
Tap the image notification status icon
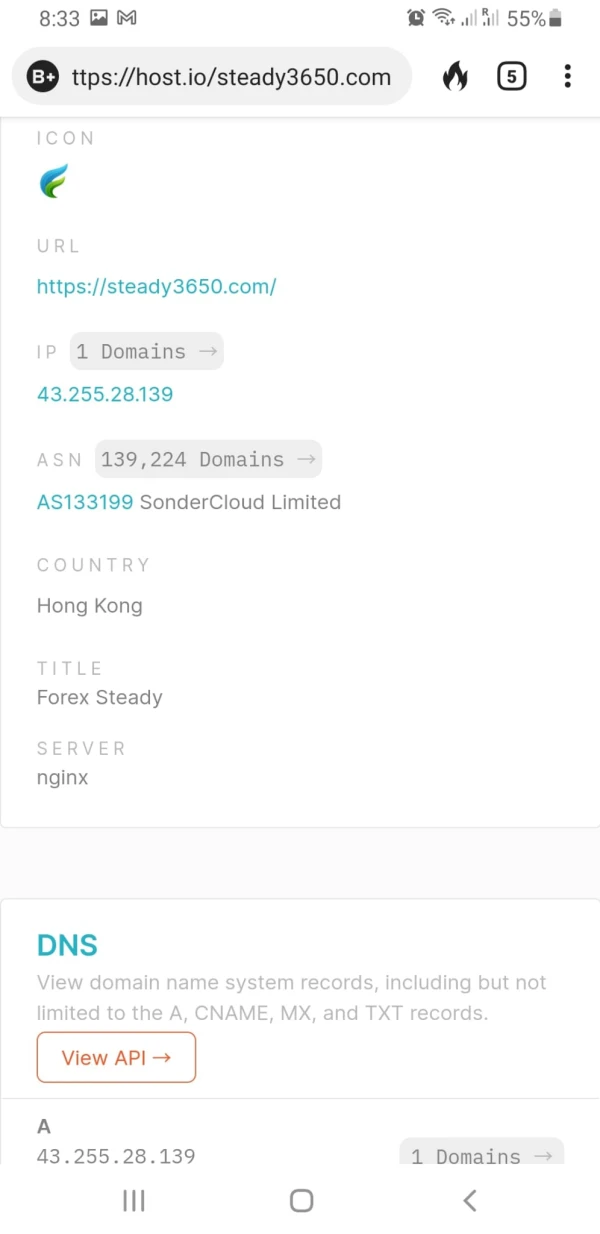pyautogui.click(x=99, y=18)
